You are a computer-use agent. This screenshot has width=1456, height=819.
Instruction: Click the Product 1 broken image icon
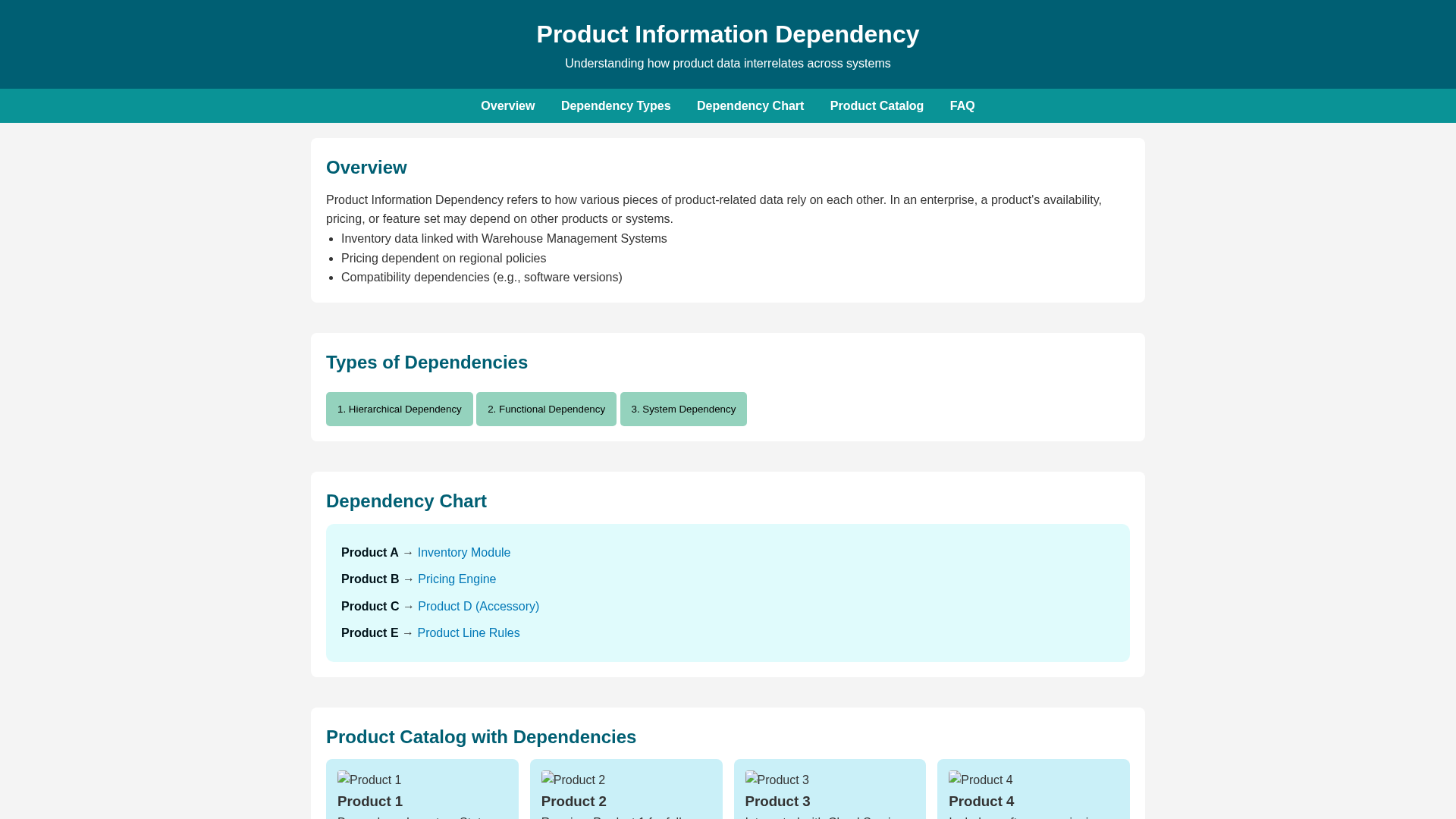(369, 780)
